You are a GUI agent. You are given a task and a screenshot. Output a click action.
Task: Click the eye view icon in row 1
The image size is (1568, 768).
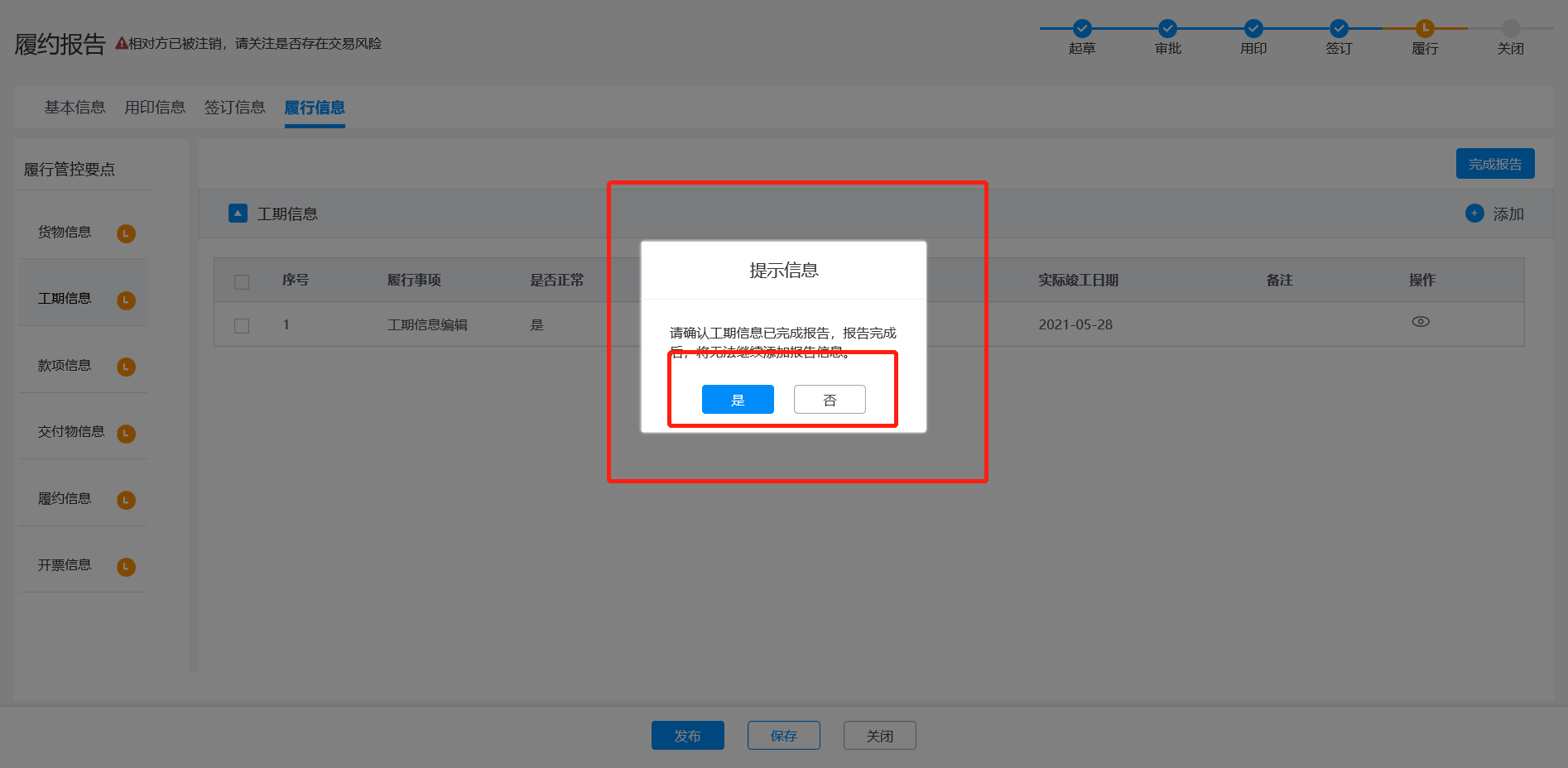pos(1421,322)
